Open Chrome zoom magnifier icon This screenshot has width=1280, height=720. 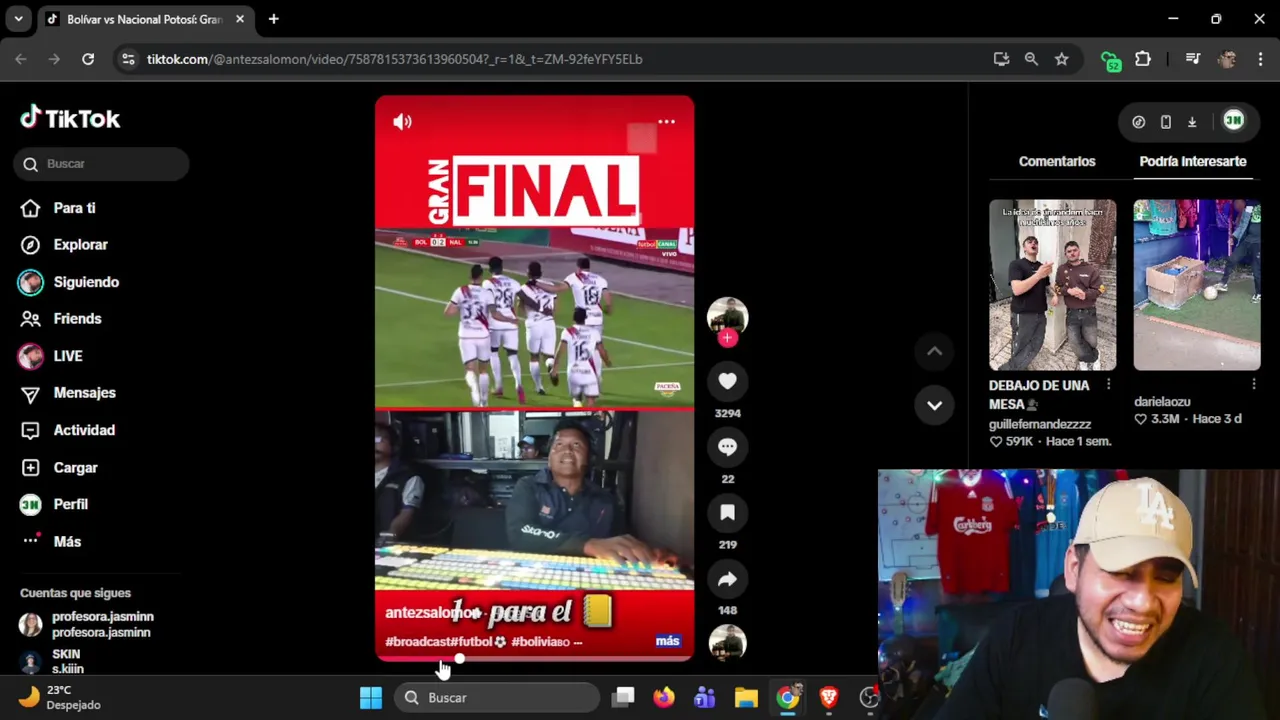pyautogui.click(x=1031, y=59)
